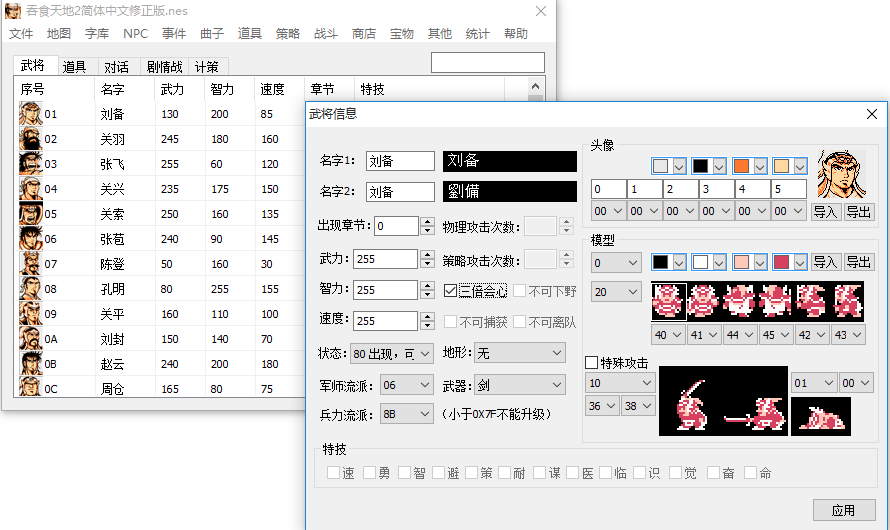Click the 关索 portrait icon in row 05

pyautogui.click(x=31, y=213)
